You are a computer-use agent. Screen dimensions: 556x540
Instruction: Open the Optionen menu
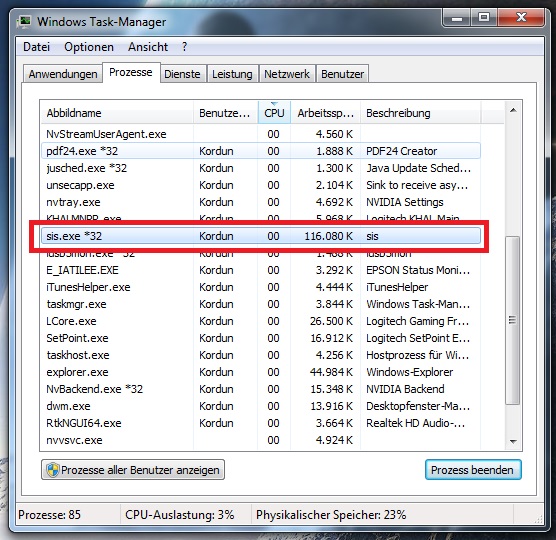[89, 47]
